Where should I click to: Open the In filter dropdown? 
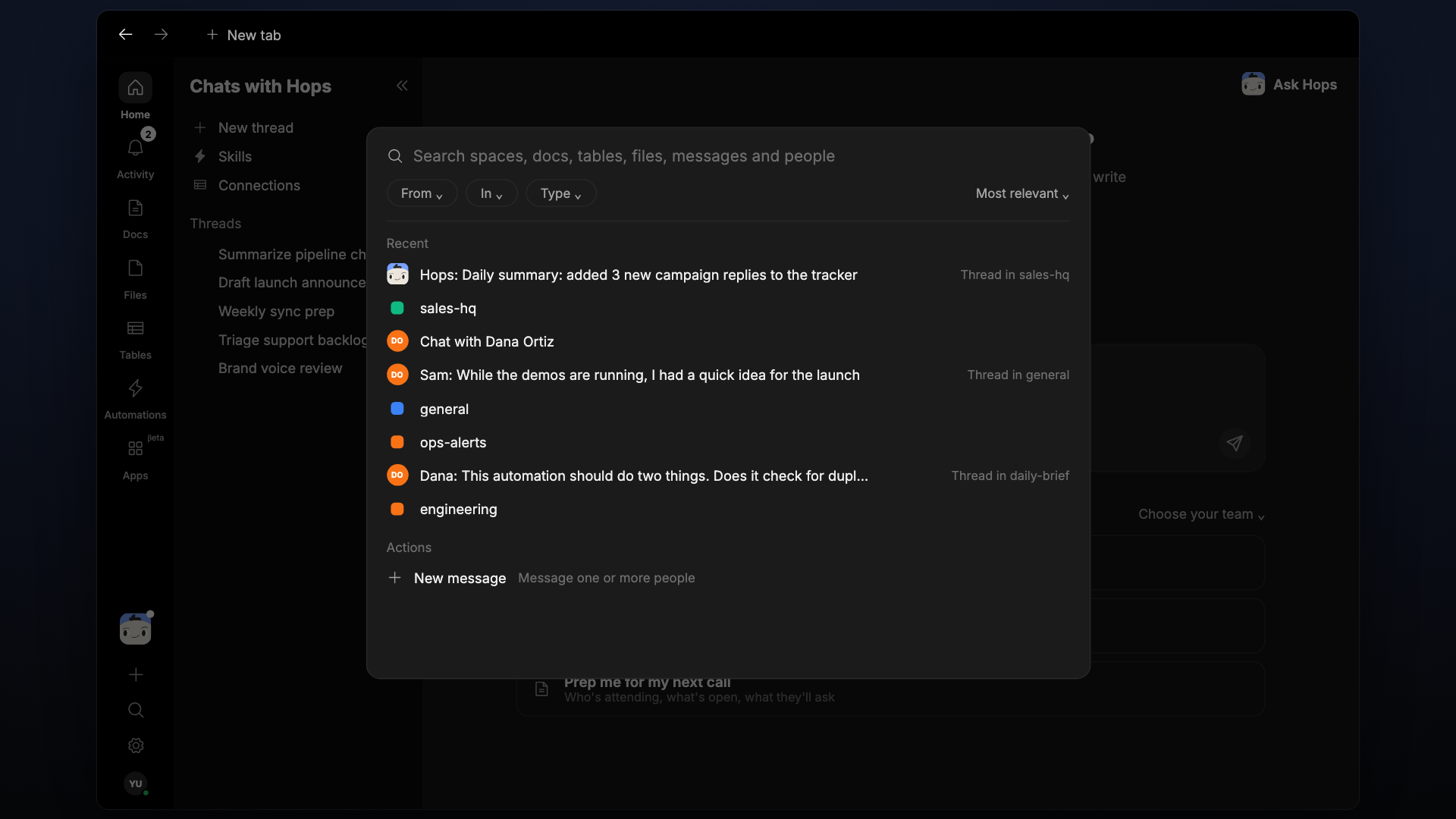(x=491, y=193)
